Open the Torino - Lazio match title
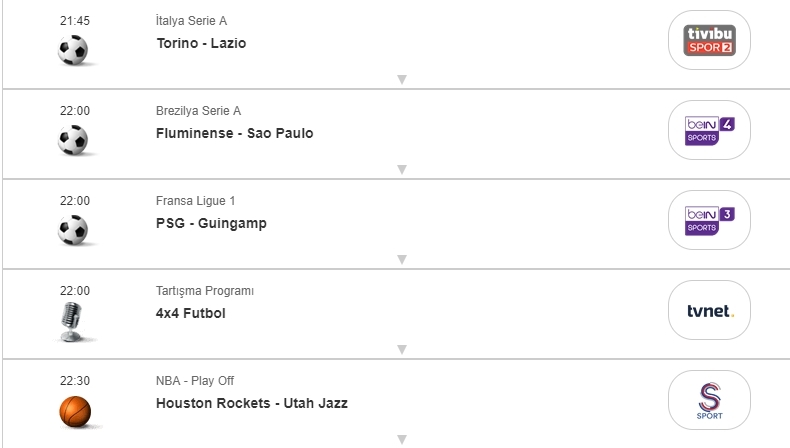The height and width of the screenshot is (448, 790). [201, 43]
